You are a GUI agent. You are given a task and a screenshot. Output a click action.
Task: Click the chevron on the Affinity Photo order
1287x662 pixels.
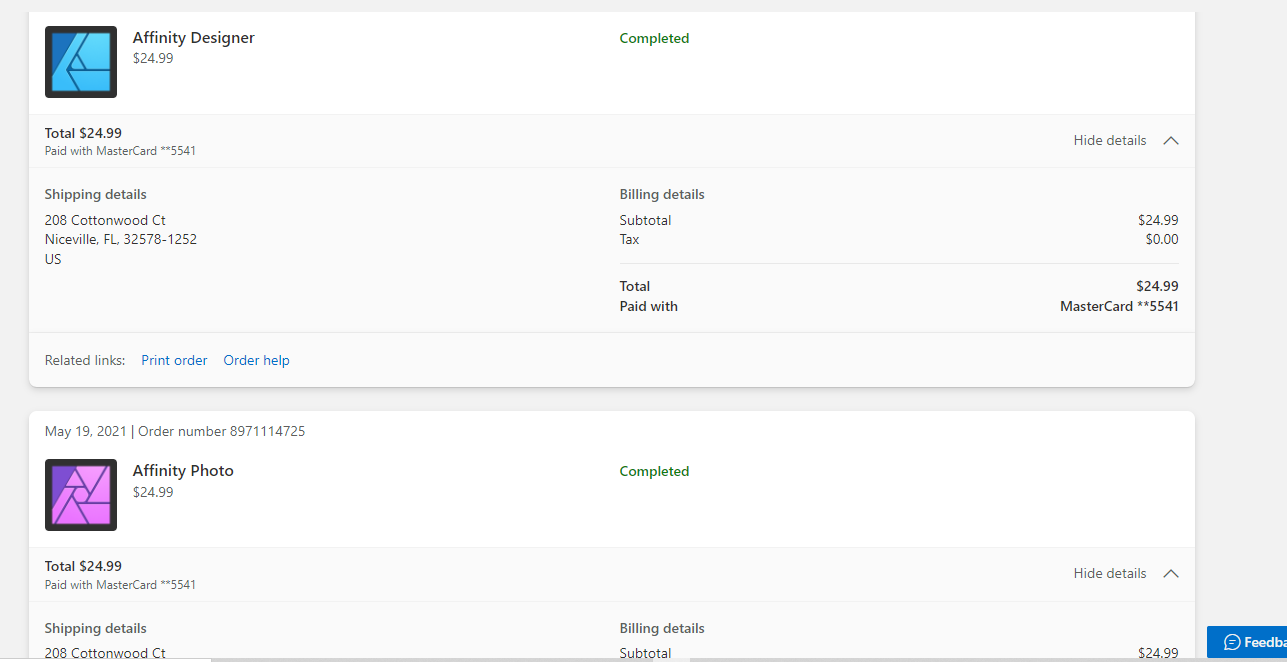click(1170, 573)
